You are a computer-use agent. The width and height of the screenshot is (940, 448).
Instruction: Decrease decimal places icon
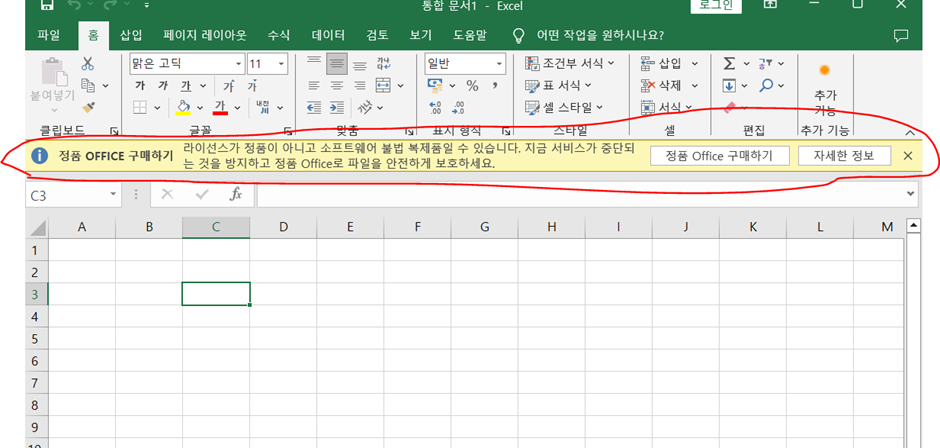pyautogui.click(x=459, y=107)
